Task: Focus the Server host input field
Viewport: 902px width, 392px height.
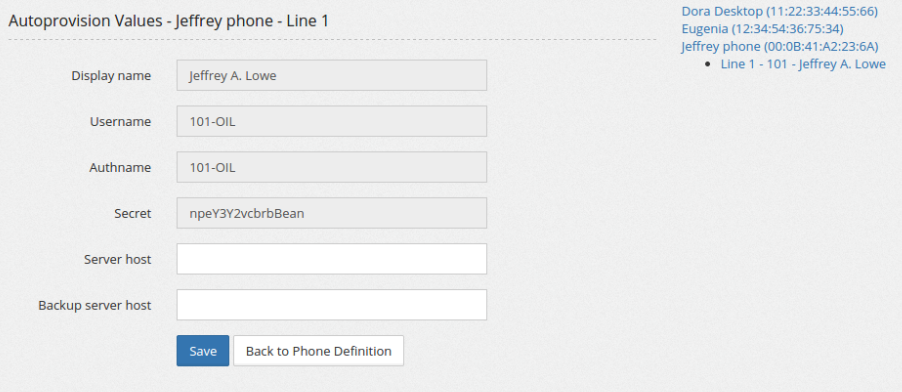Action: point(331,259)
